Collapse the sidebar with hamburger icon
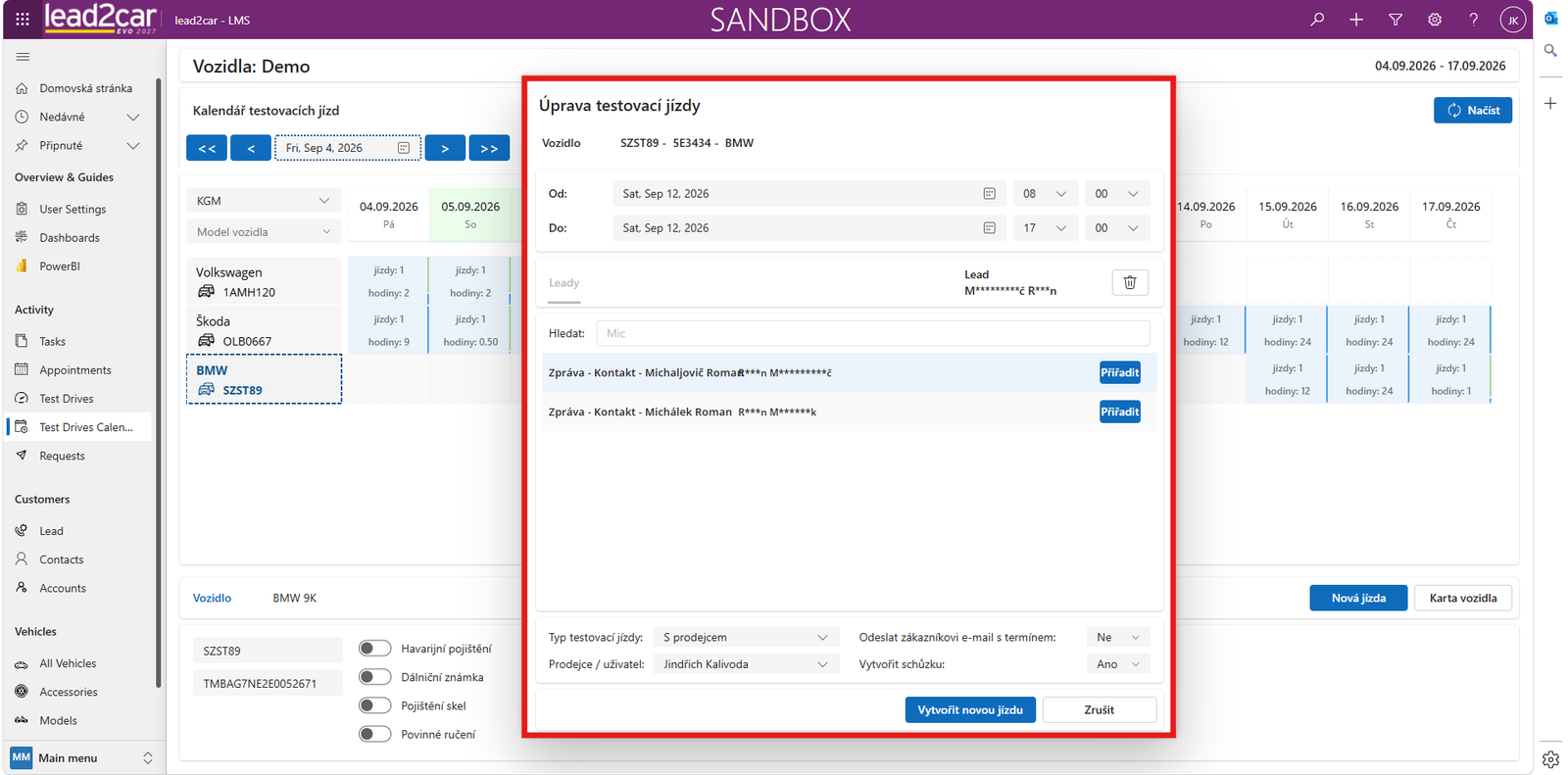This screenshot has width=1568, height=775. (x=23, y=57)
